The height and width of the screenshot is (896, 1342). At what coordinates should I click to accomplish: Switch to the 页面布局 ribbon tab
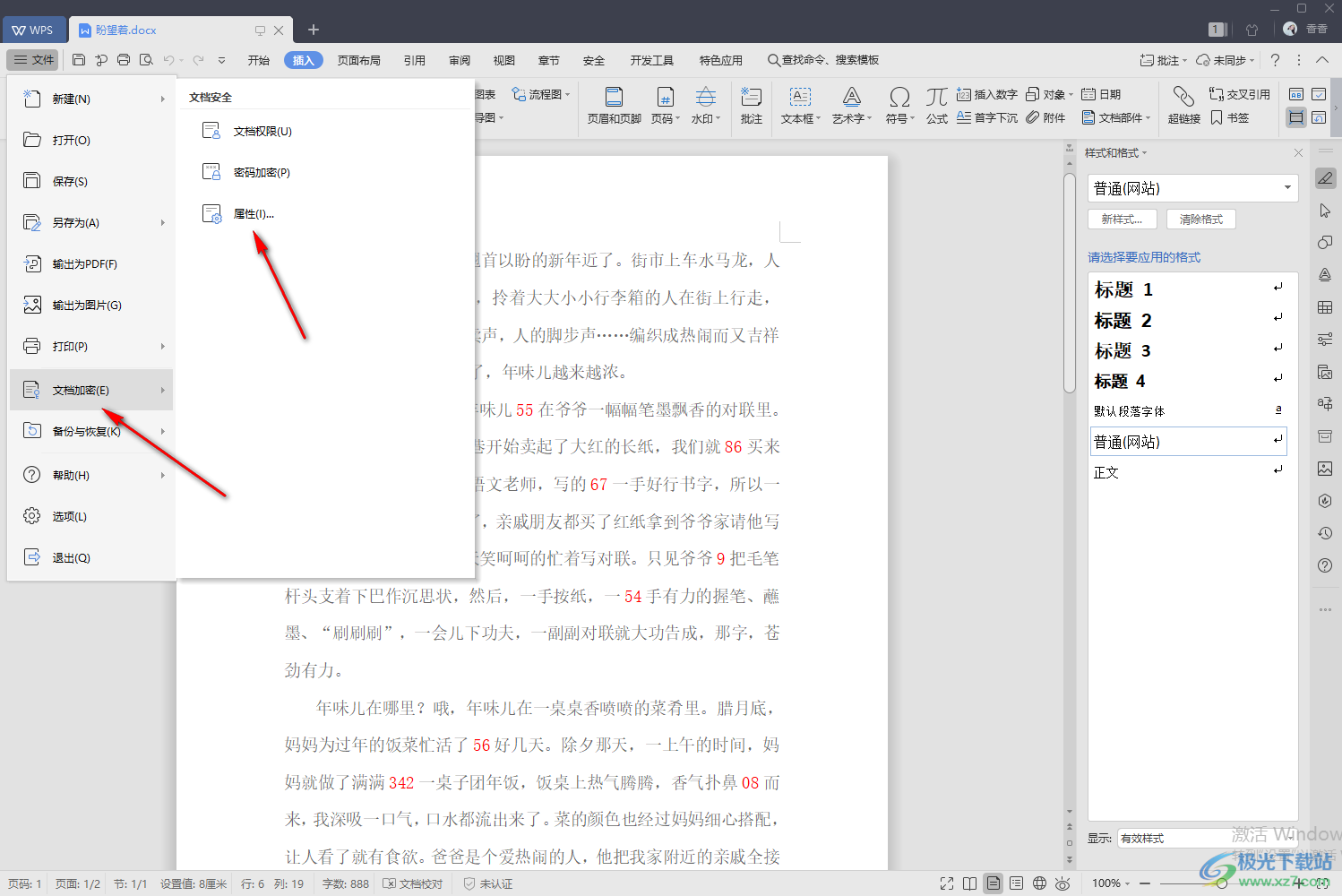[359, 60]
